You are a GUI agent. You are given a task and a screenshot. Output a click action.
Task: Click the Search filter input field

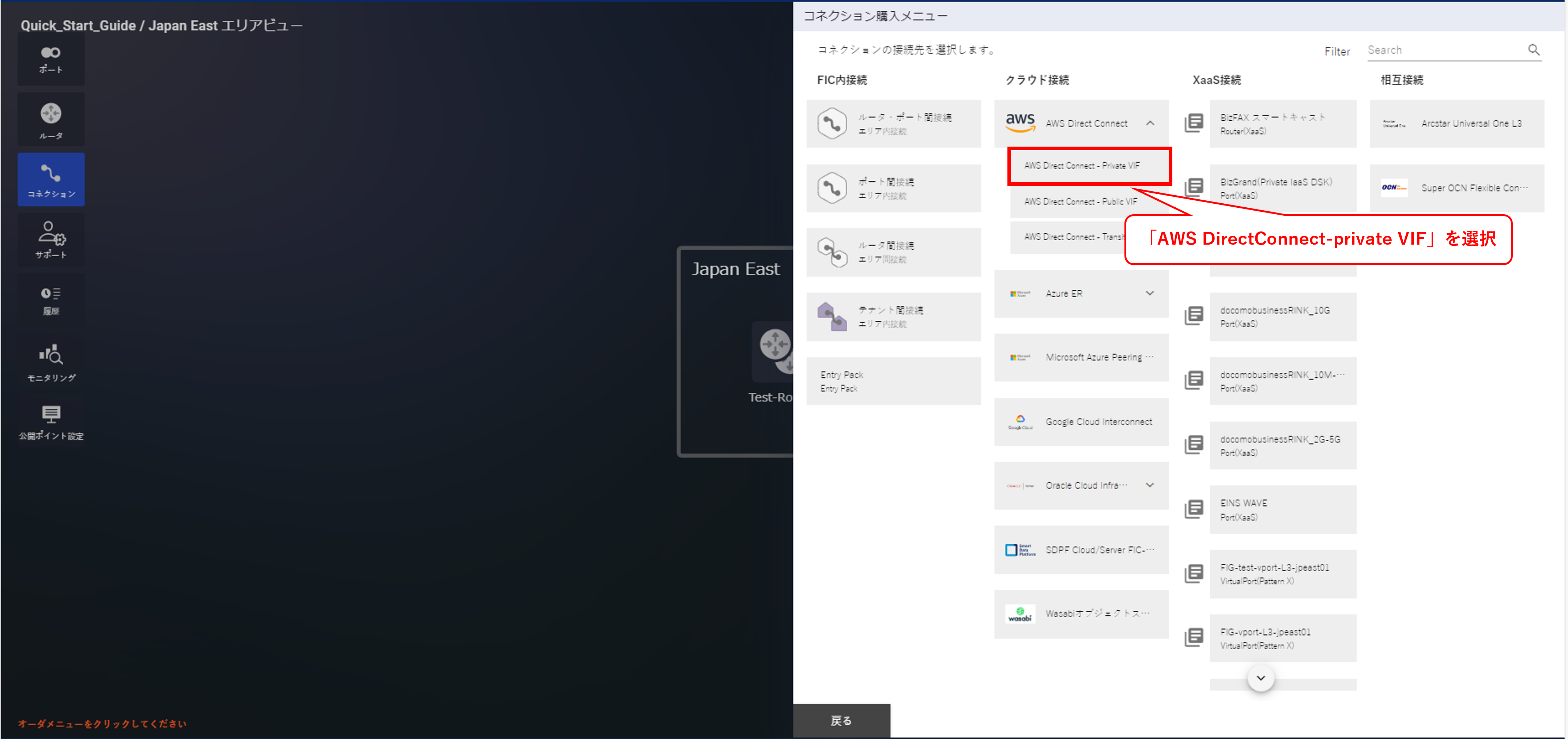(x=1445, y=50)
